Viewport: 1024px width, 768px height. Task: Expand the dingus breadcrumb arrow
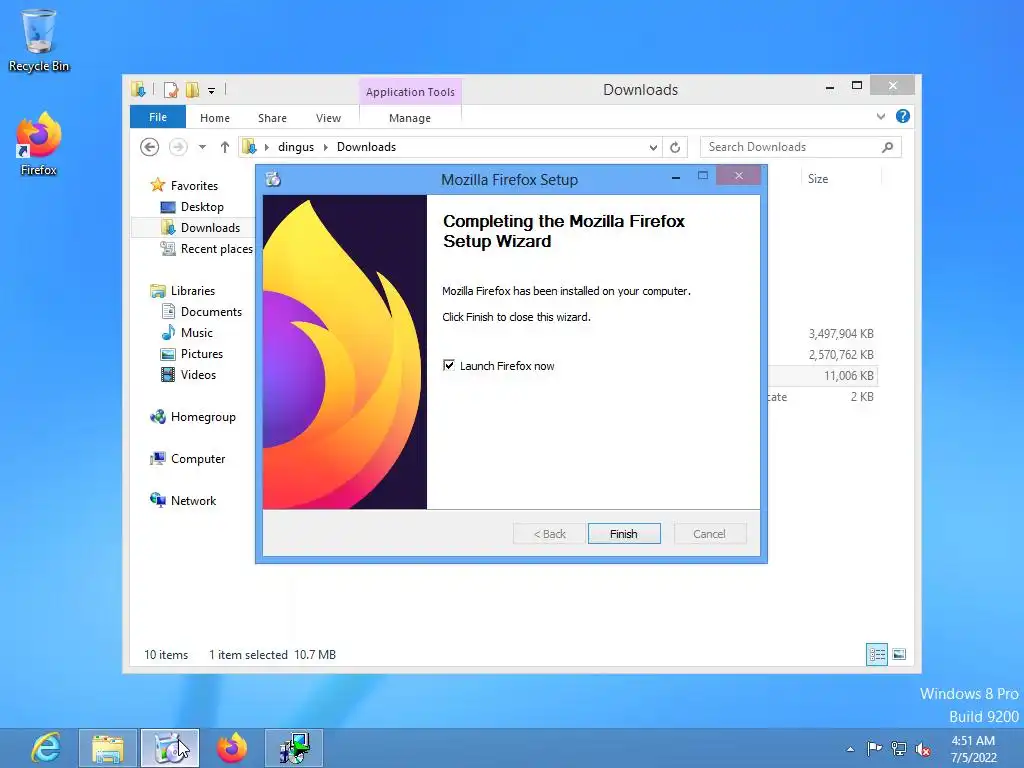[x=325, y=147]
